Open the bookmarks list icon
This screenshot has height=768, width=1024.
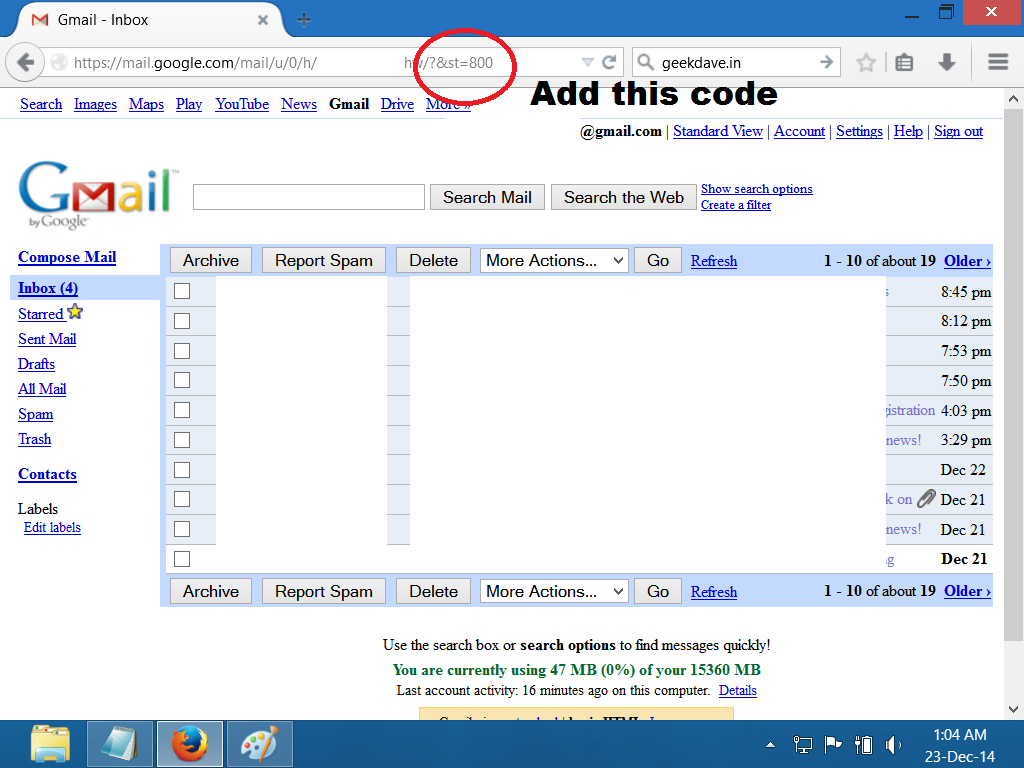click(904, 63)
